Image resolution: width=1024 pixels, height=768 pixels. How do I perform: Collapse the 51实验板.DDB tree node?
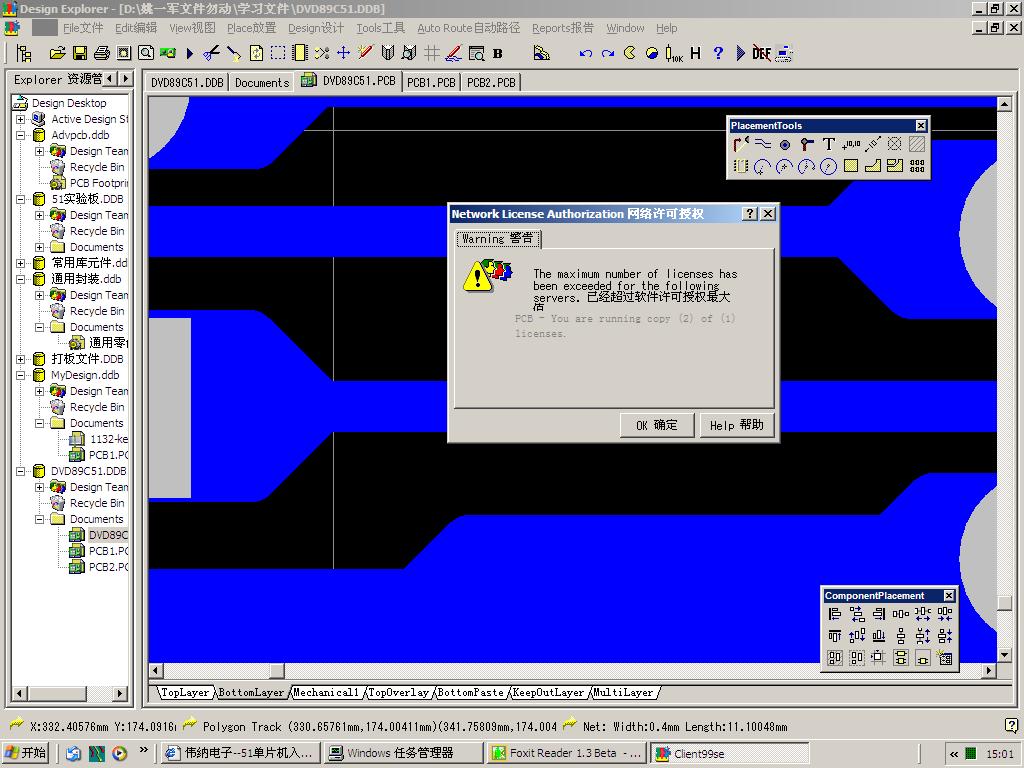21,199
